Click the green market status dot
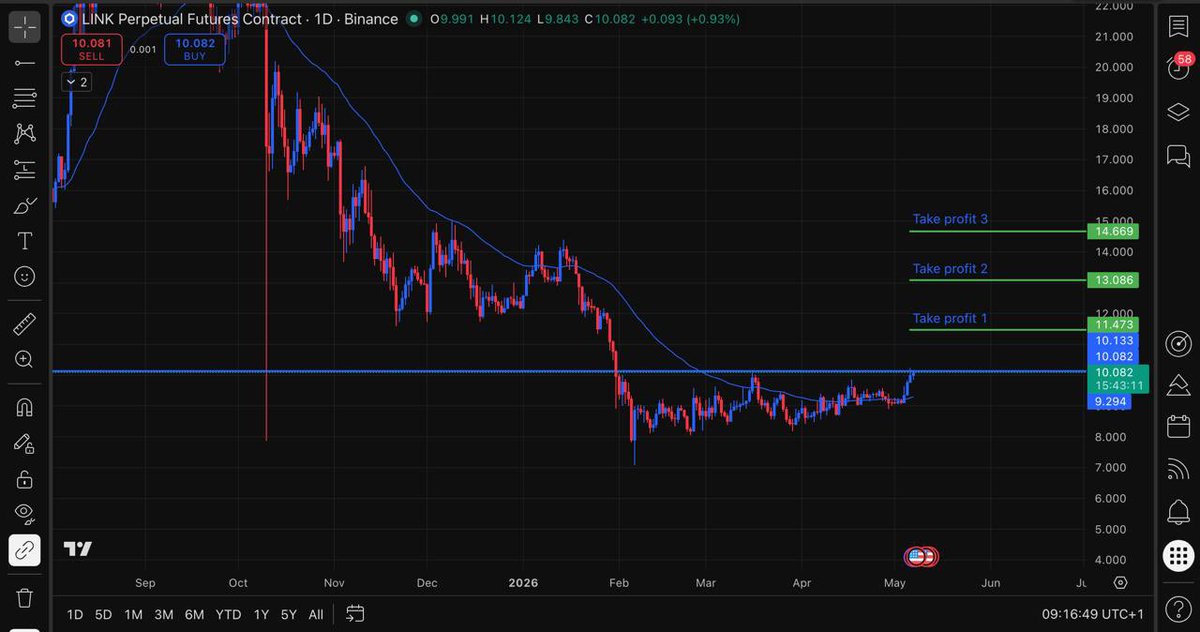 tap(413, 18)
